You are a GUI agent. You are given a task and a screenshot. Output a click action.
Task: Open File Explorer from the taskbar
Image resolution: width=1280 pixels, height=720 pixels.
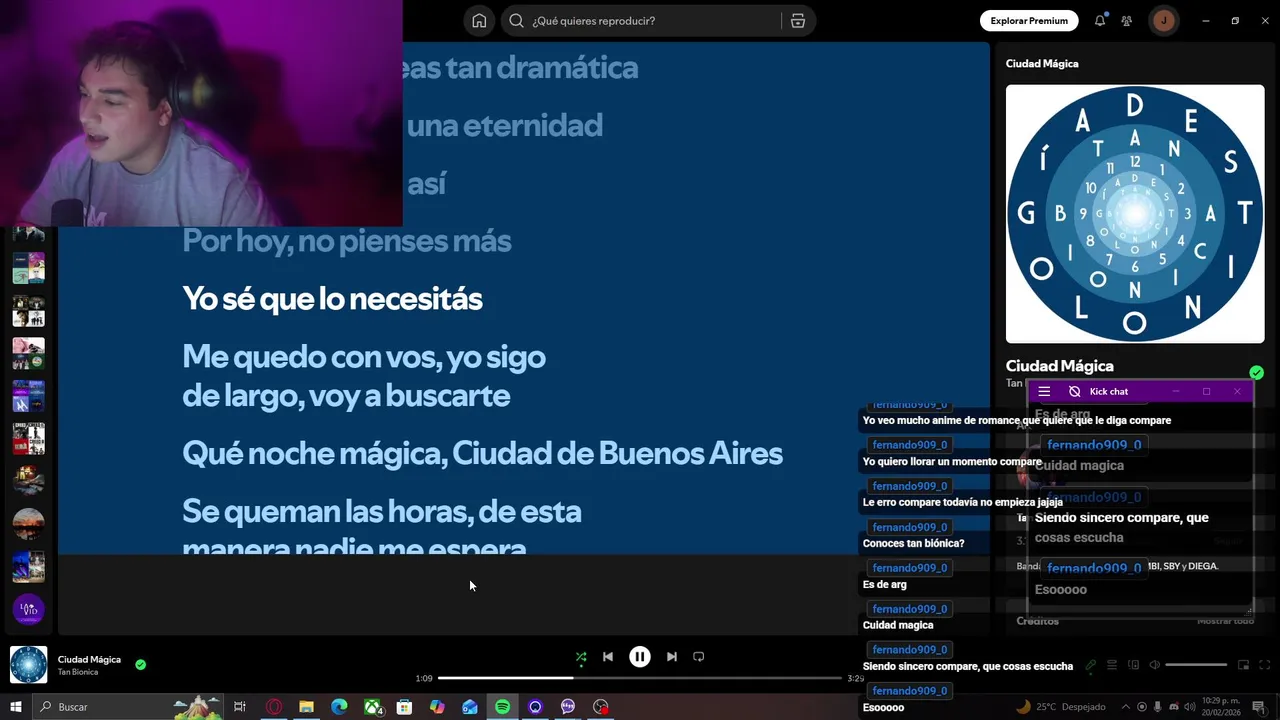pos(307,707)
